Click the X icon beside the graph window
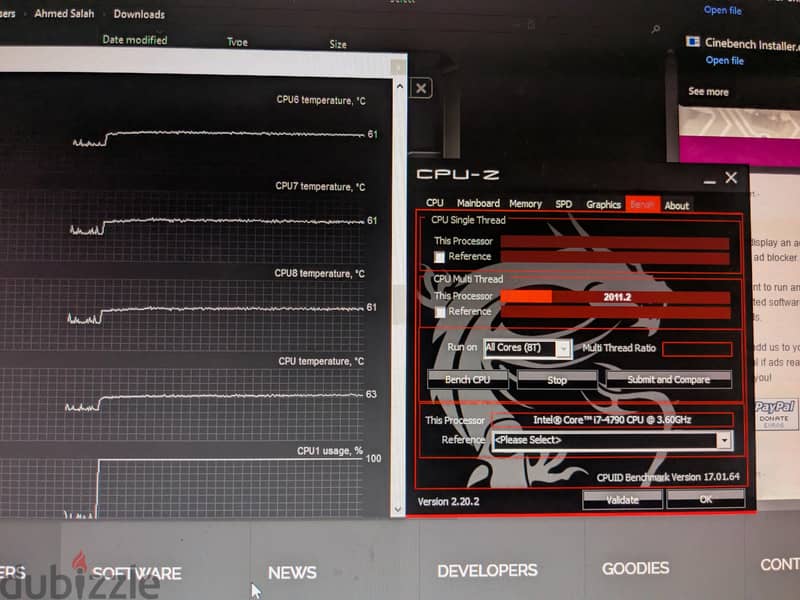The image size is (800, 600). 421,88
